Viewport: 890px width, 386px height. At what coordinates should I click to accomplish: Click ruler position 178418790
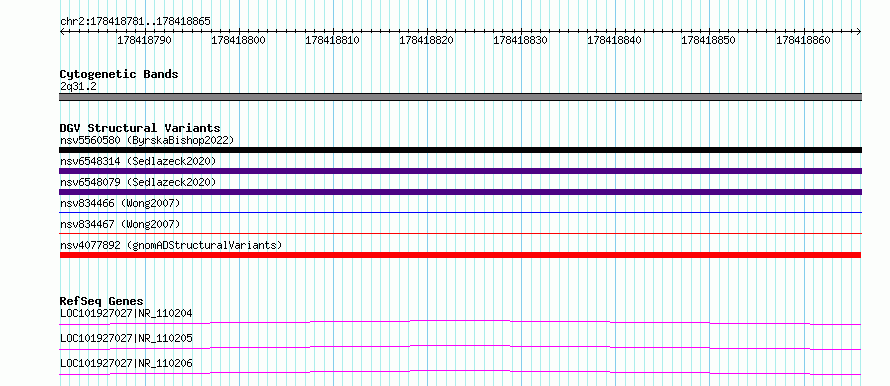144,40
